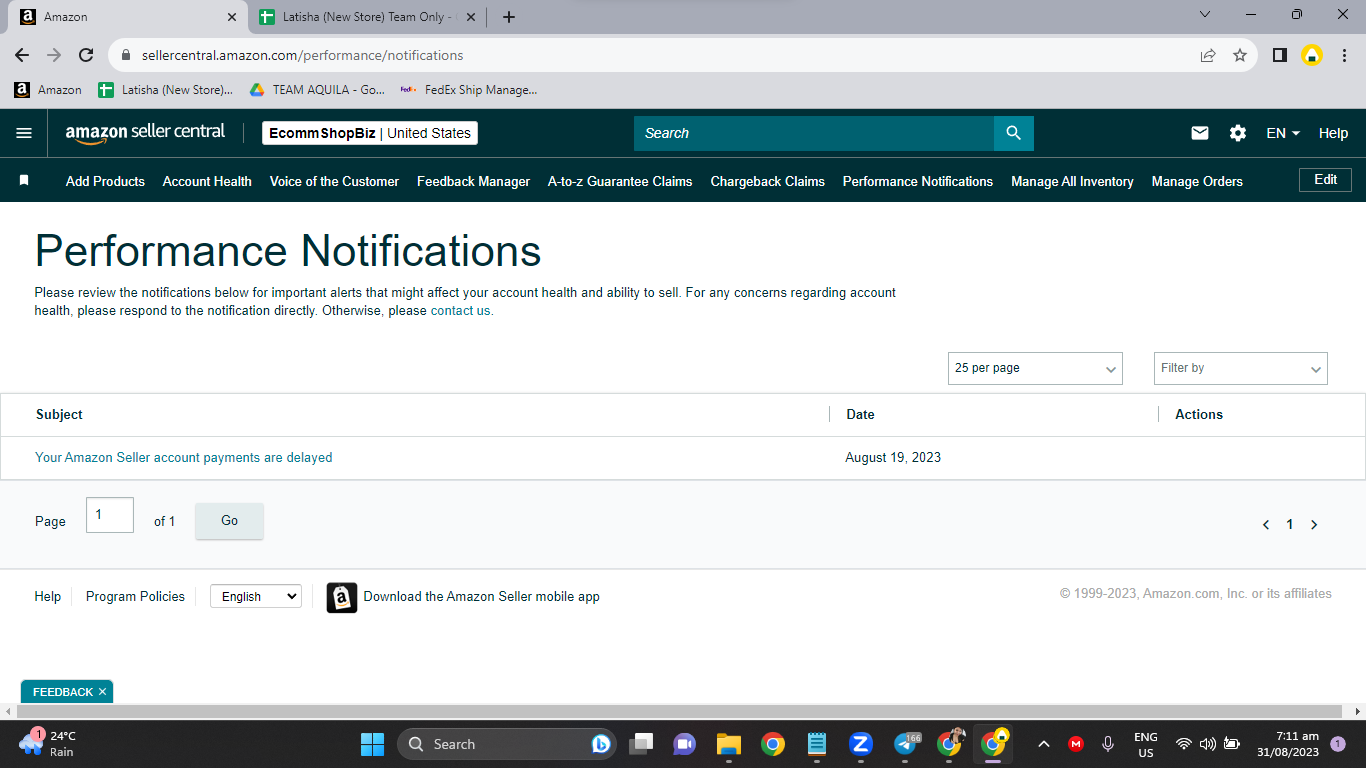Viewport: 1366px width, 768px height.
Task: Open the TEAM AQUILA Google Drive bookmark
Action: tap(316, 90)
